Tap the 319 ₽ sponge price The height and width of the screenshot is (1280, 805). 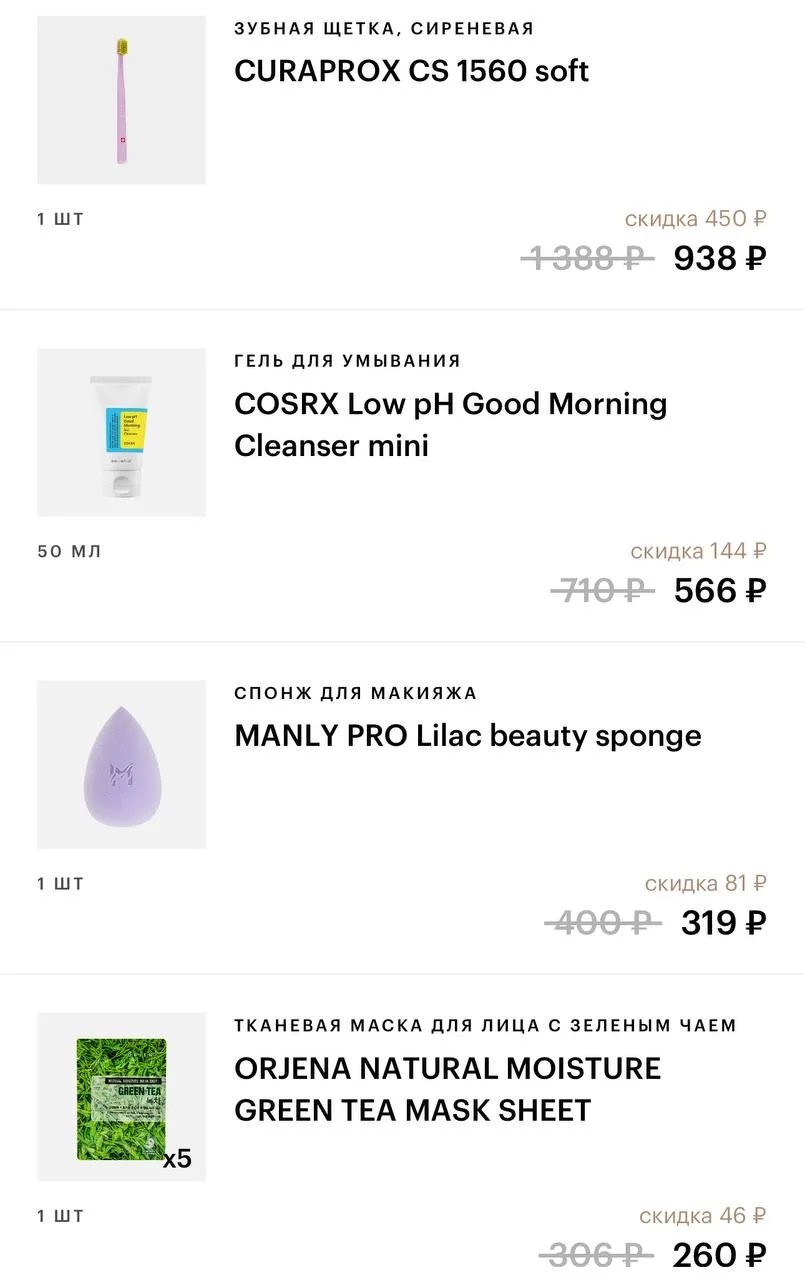724,922
